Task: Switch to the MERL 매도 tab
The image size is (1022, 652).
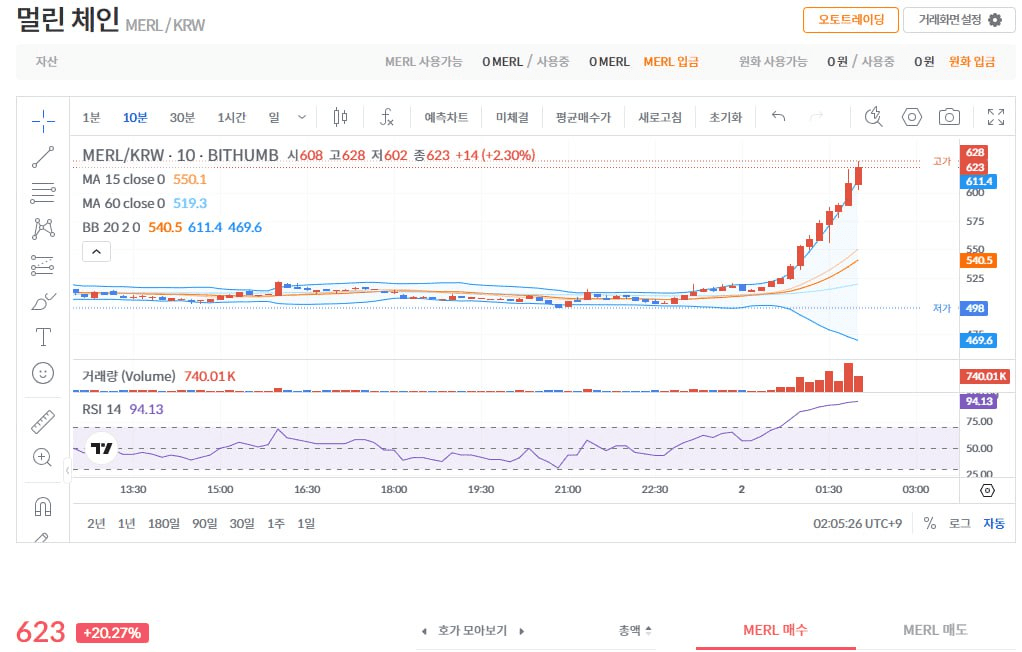Action: click(x=934, y=630)
